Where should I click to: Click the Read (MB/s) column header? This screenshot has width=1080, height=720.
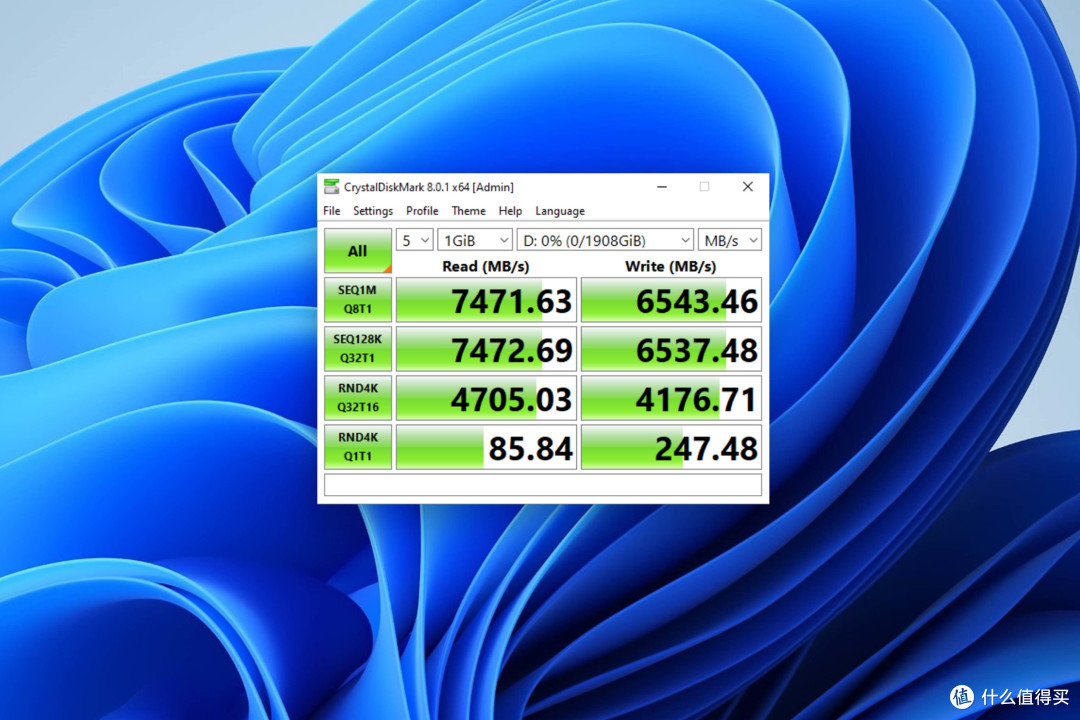pos(486,266)
